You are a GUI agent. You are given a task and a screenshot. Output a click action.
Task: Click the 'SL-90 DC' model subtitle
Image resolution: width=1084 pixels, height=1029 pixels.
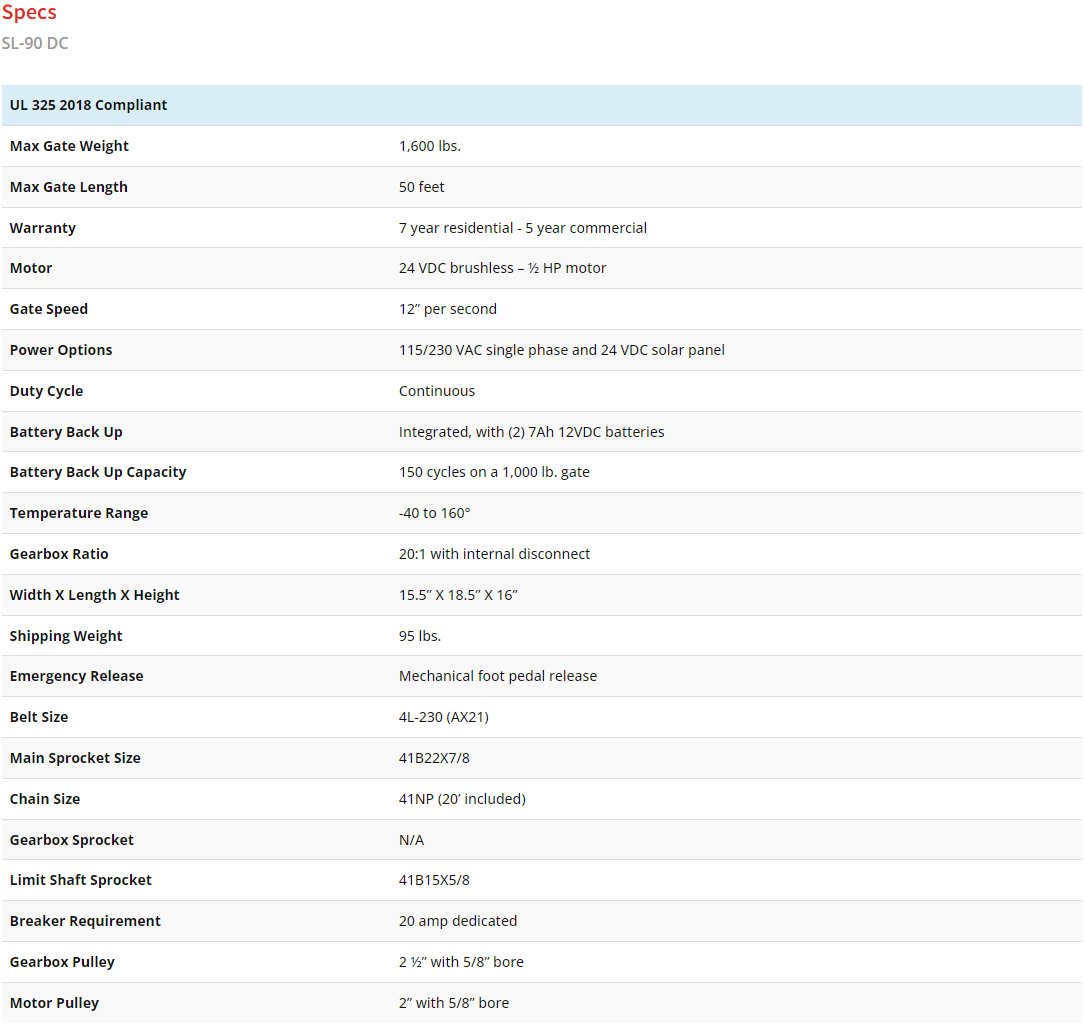coord(35,43)
